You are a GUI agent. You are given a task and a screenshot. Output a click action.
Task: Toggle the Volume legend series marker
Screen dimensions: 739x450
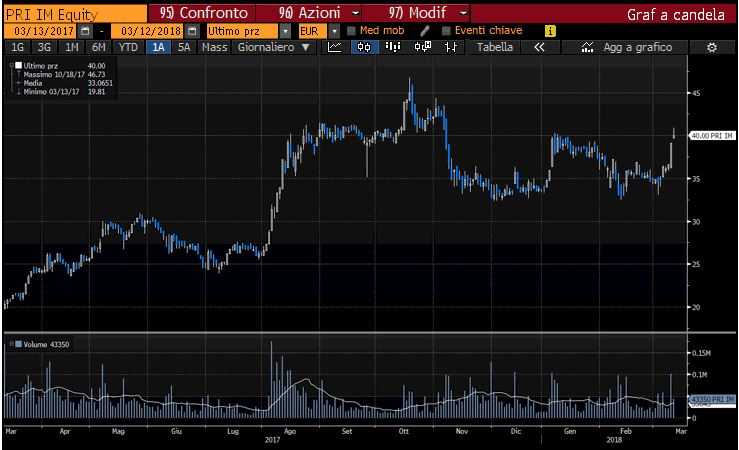tap(18, 344)
